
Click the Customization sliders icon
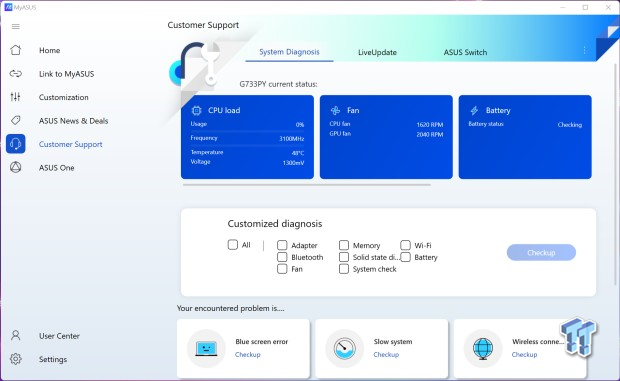pos(15,97)
